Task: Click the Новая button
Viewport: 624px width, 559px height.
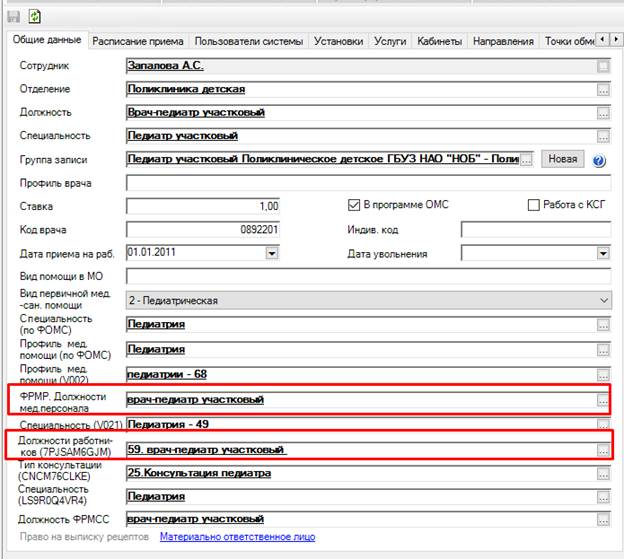Action: [562, 159]
